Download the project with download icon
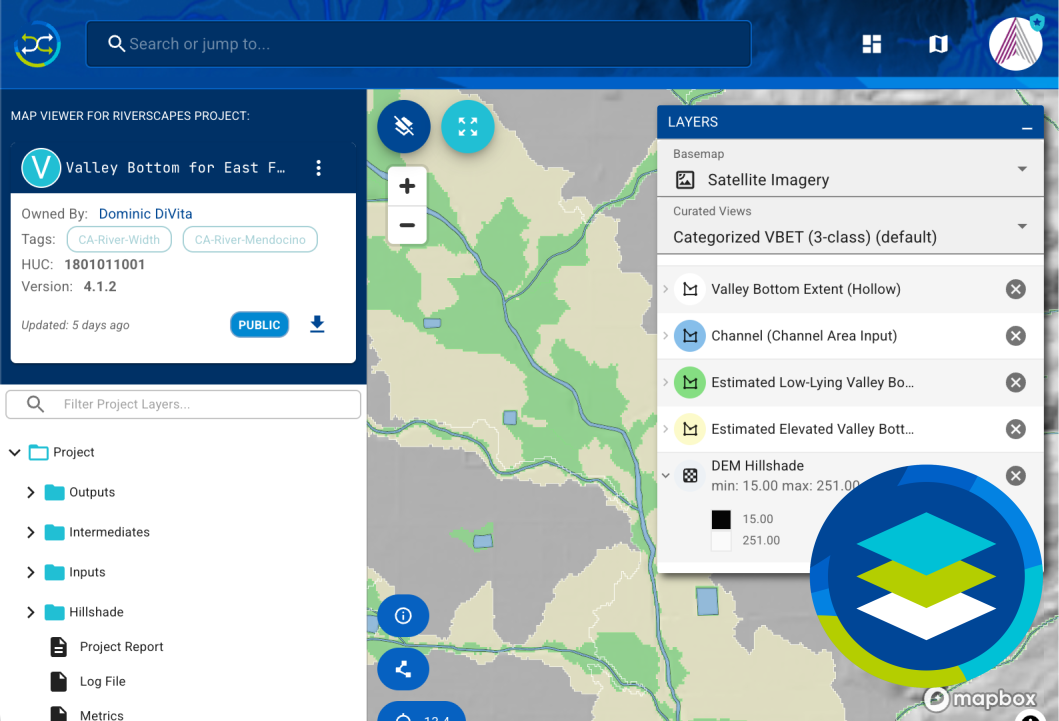This screenshot has height=721, width=1059. click(317, 324)
